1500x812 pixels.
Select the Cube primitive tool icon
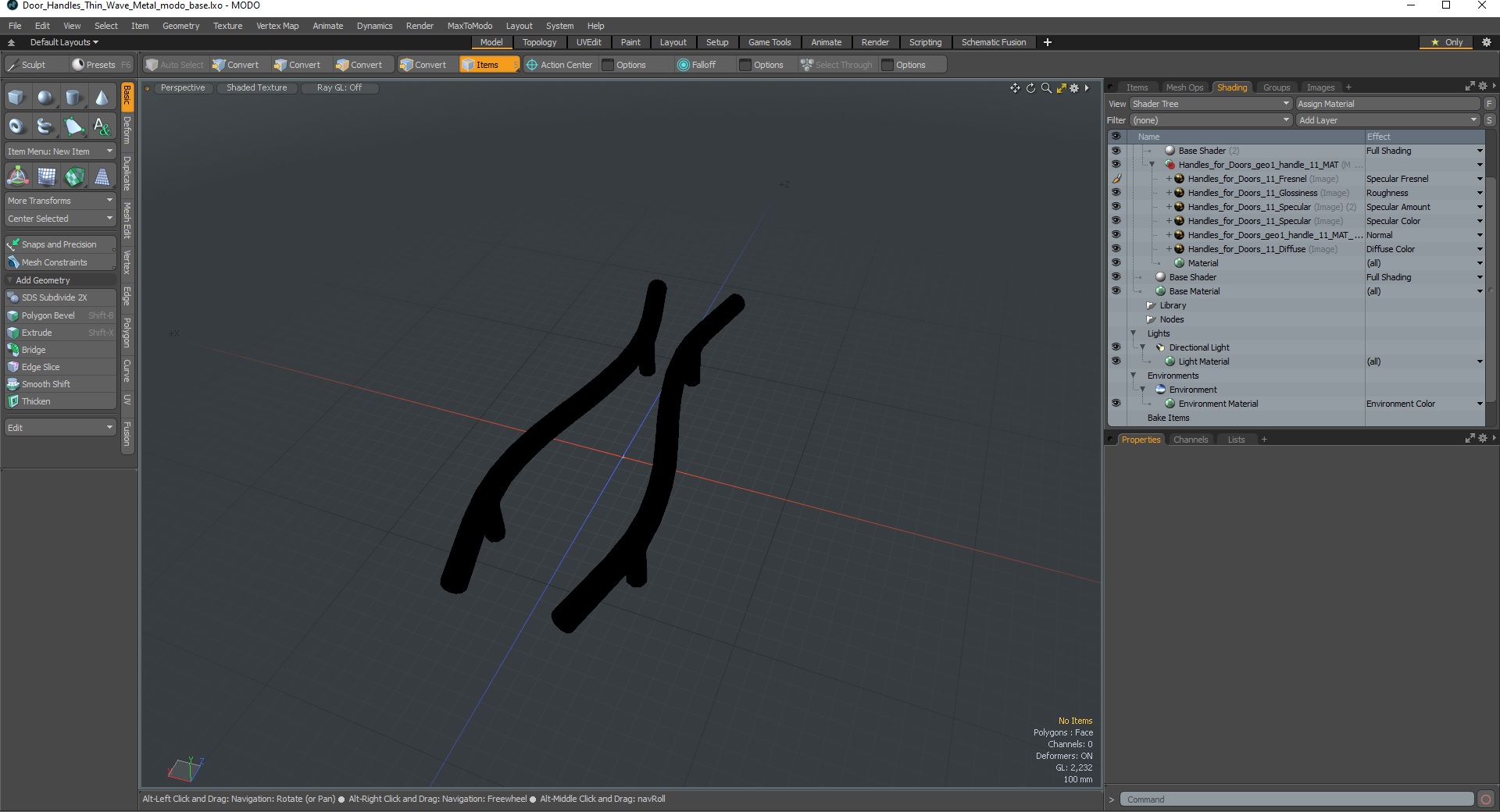pos(16,98)
